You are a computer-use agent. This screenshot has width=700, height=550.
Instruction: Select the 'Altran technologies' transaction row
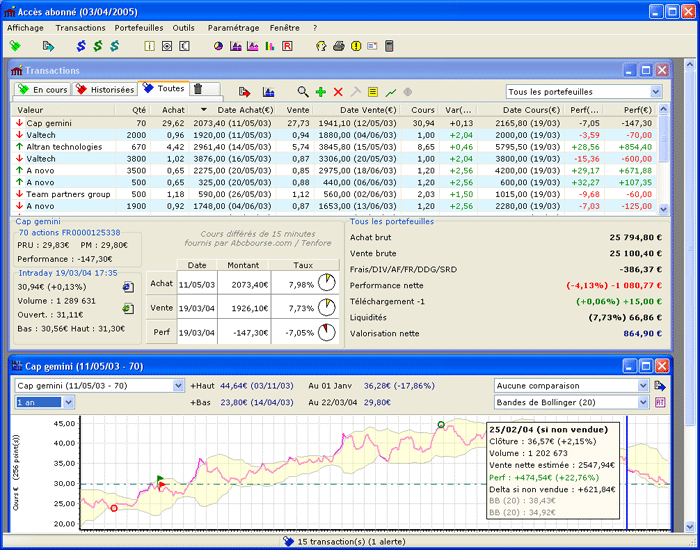tap(335, 147)
